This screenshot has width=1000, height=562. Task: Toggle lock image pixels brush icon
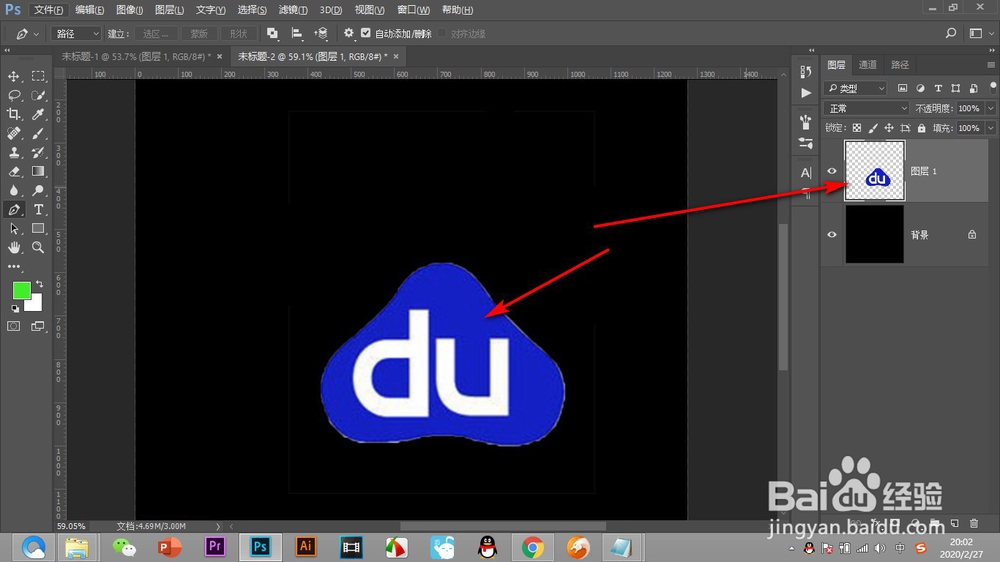[x=873, y=128]
